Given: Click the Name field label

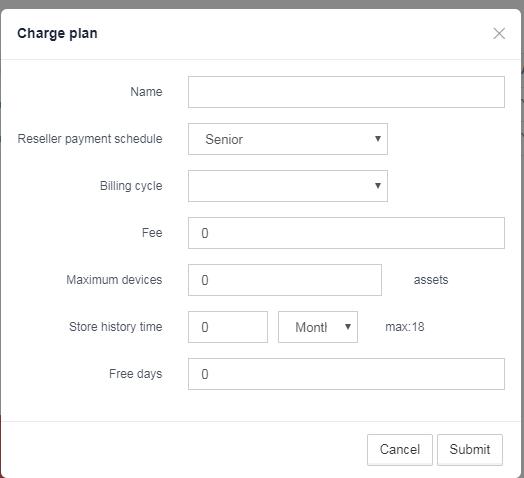Looking at the screenshot, I should point(146,92).
